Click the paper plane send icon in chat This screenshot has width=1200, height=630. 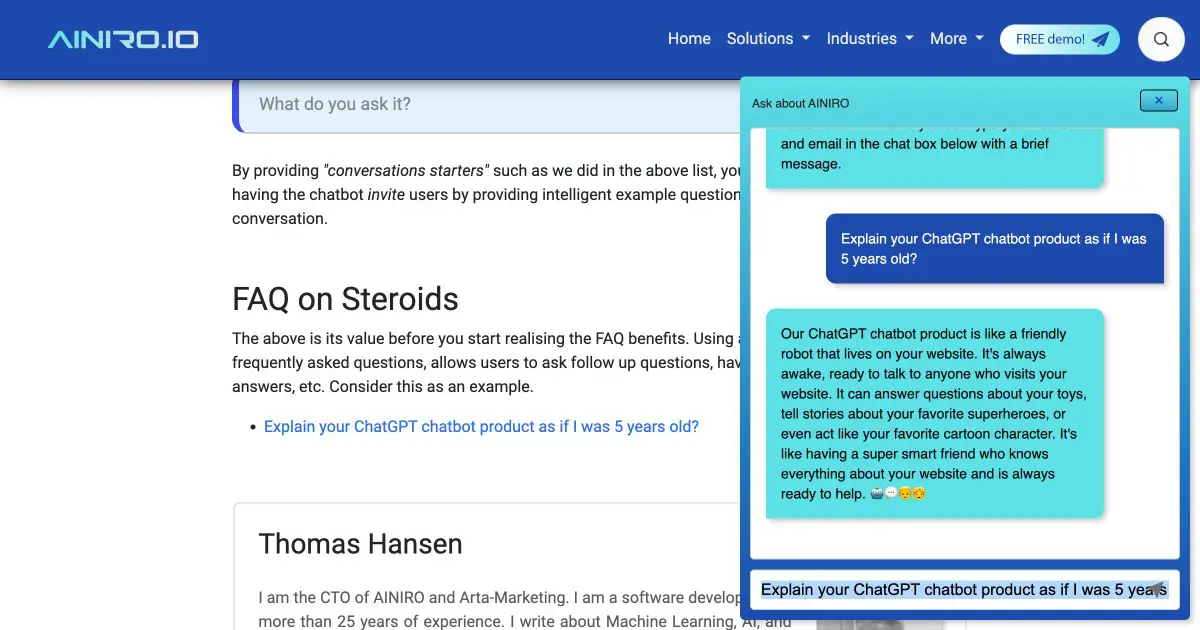(1156, 590)
